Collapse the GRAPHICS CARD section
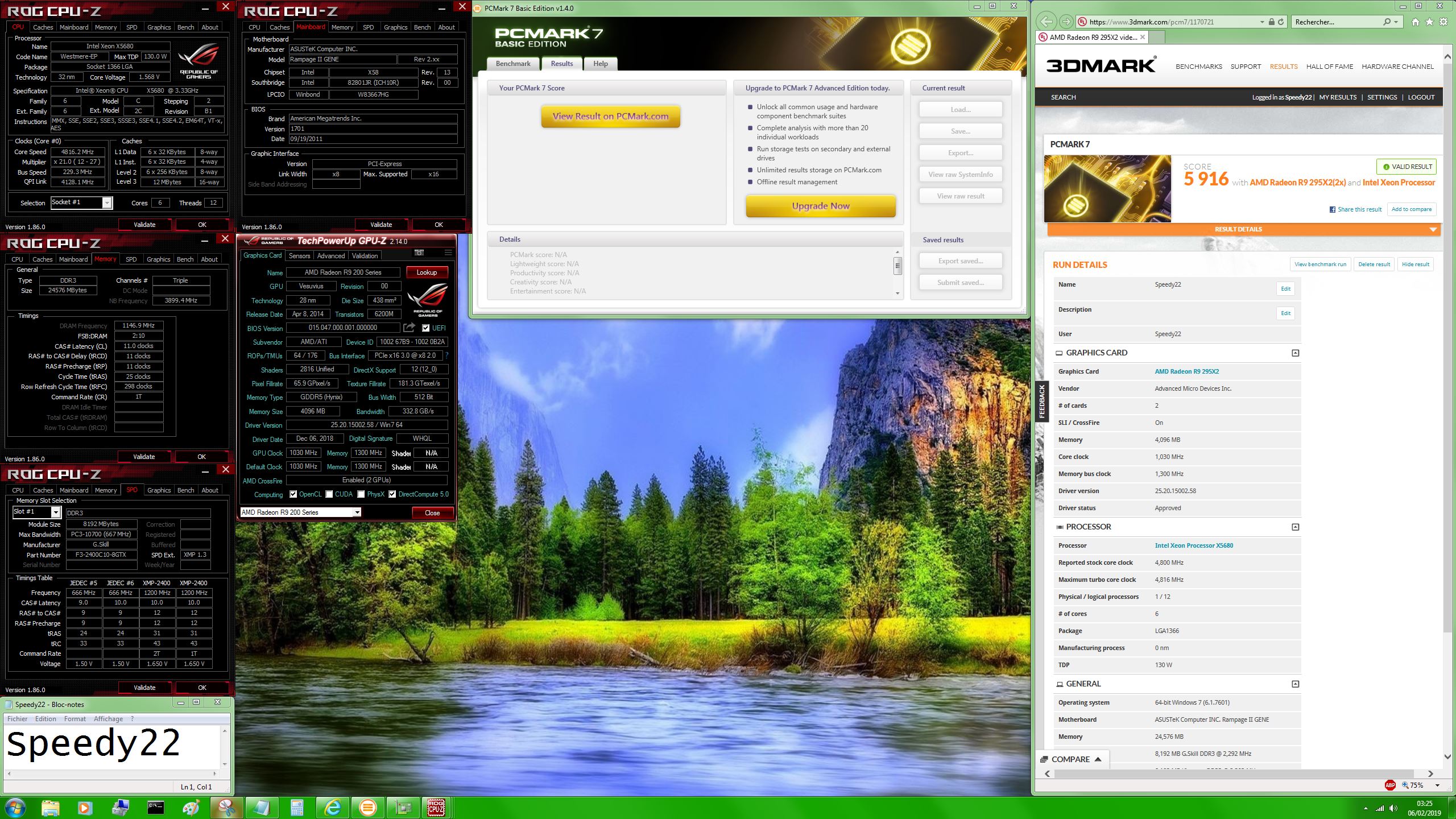The width and height of the screenshot is (1456, 819). click(1295, 353)
